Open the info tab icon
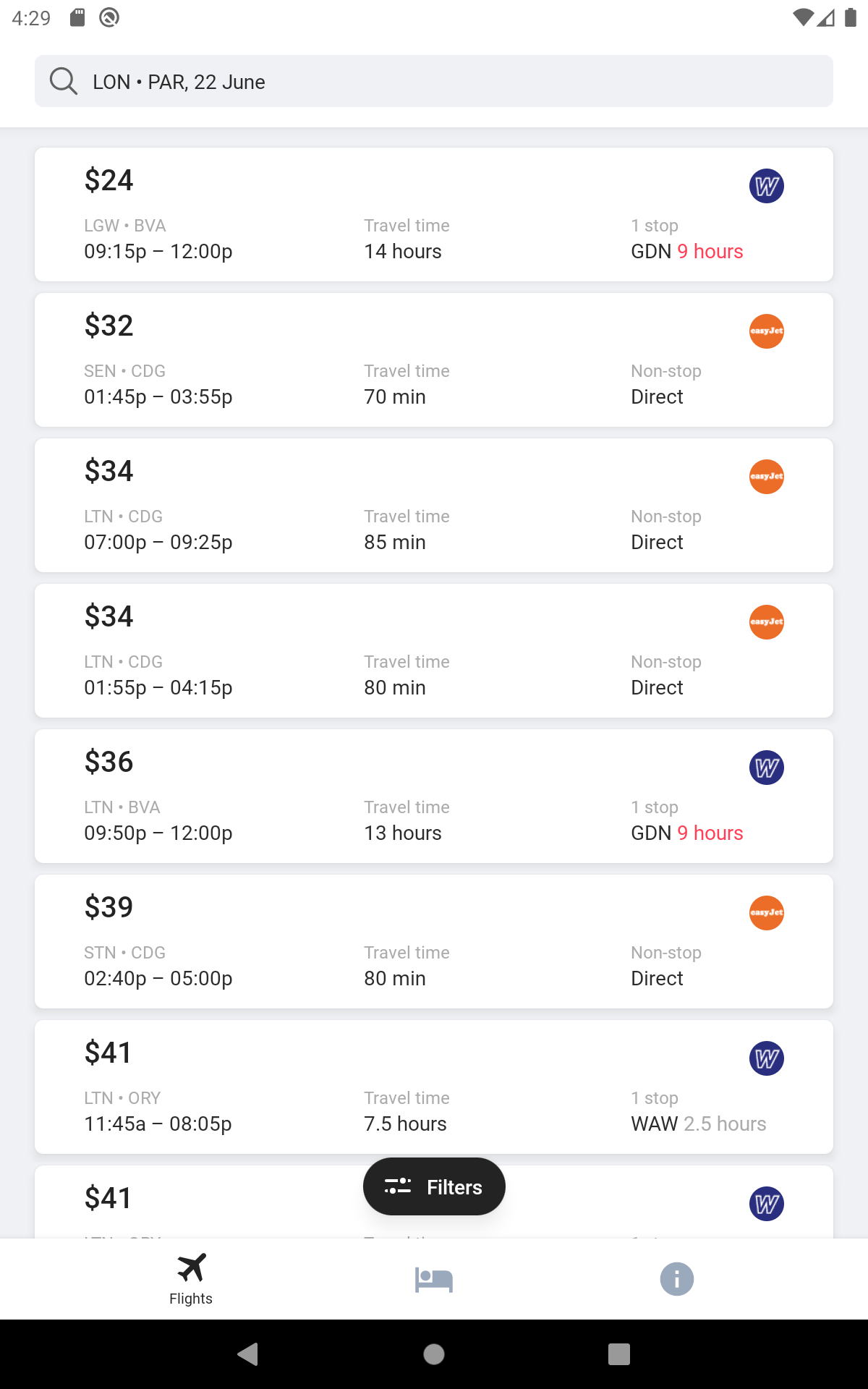Image resolution: width=868 pixels, height=1389 pixels. 677,1279
